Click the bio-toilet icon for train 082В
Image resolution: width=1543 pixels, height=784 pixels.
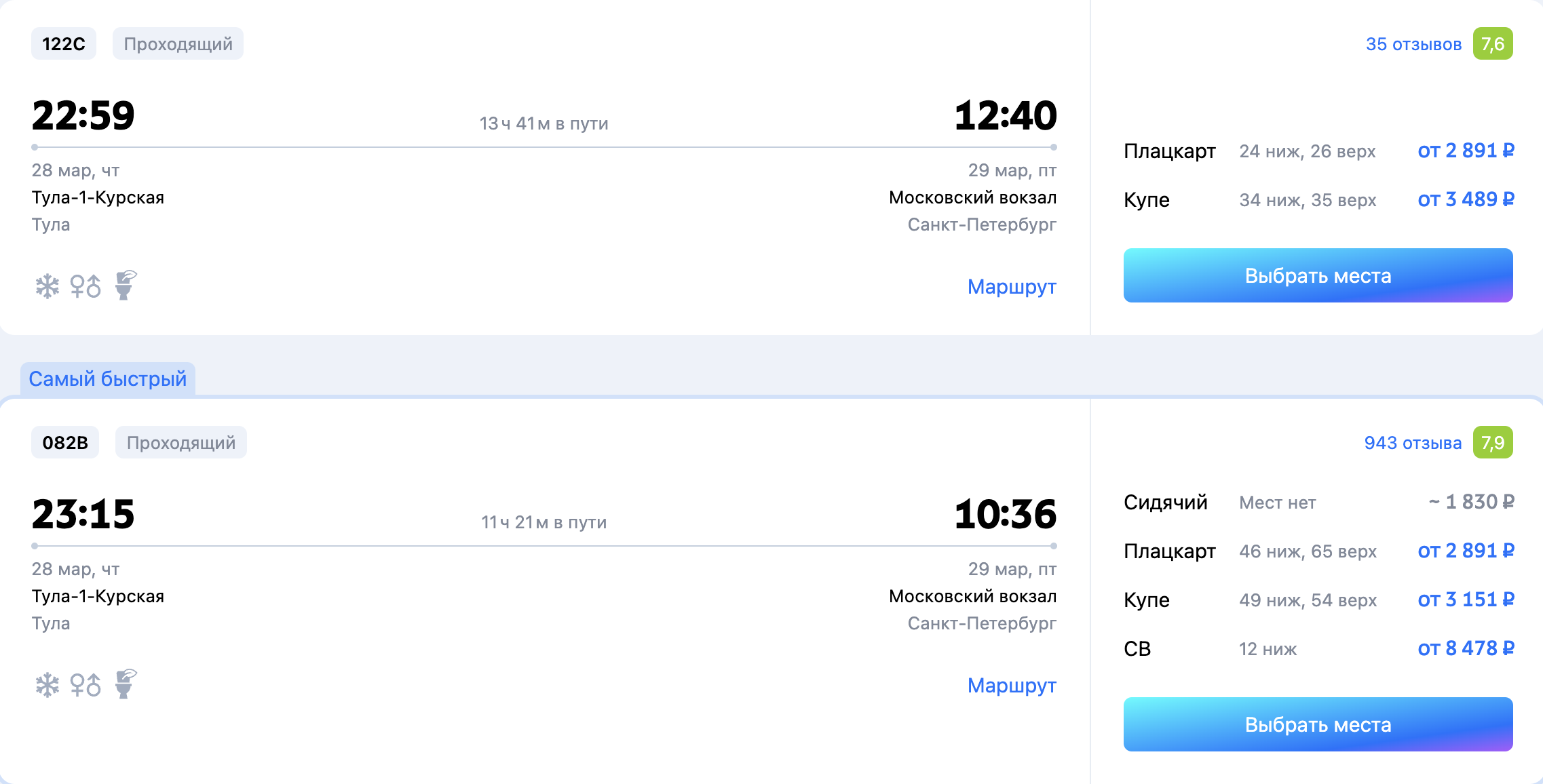pyautogui.click(x=126, y=684)
